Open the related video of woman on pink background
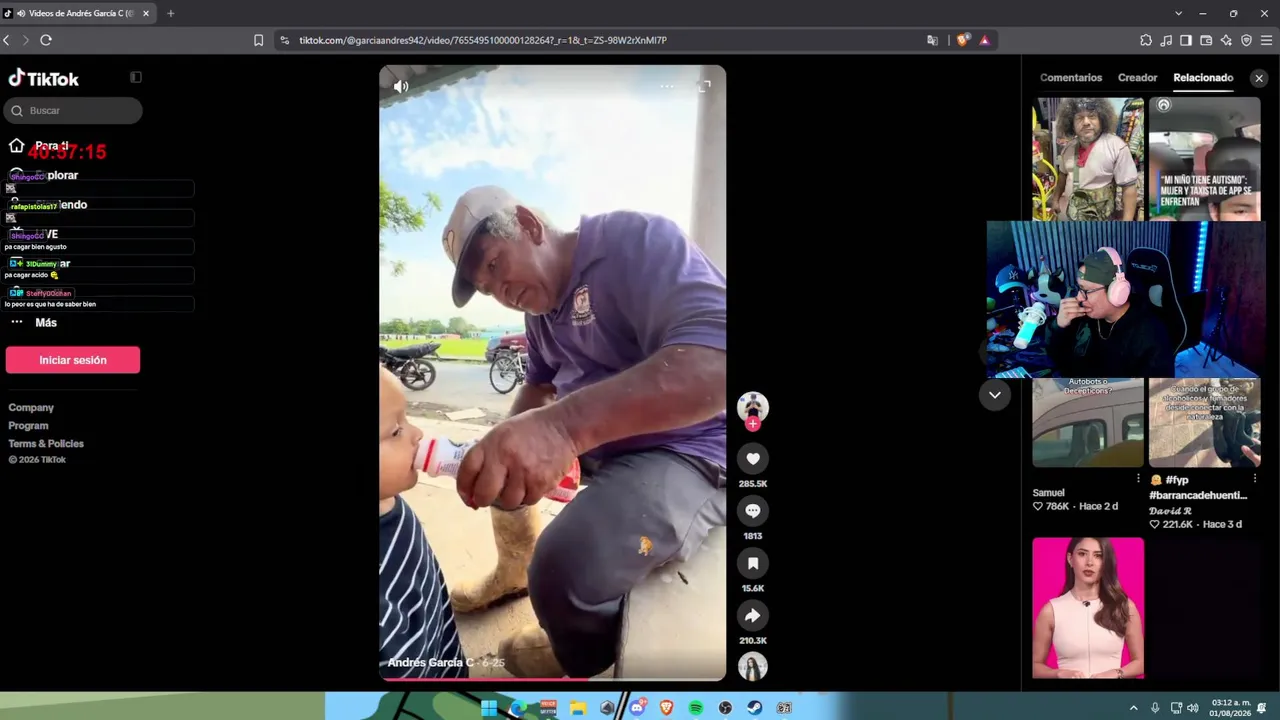The width and height of the screenshot is (1280, 720). 1088,608
